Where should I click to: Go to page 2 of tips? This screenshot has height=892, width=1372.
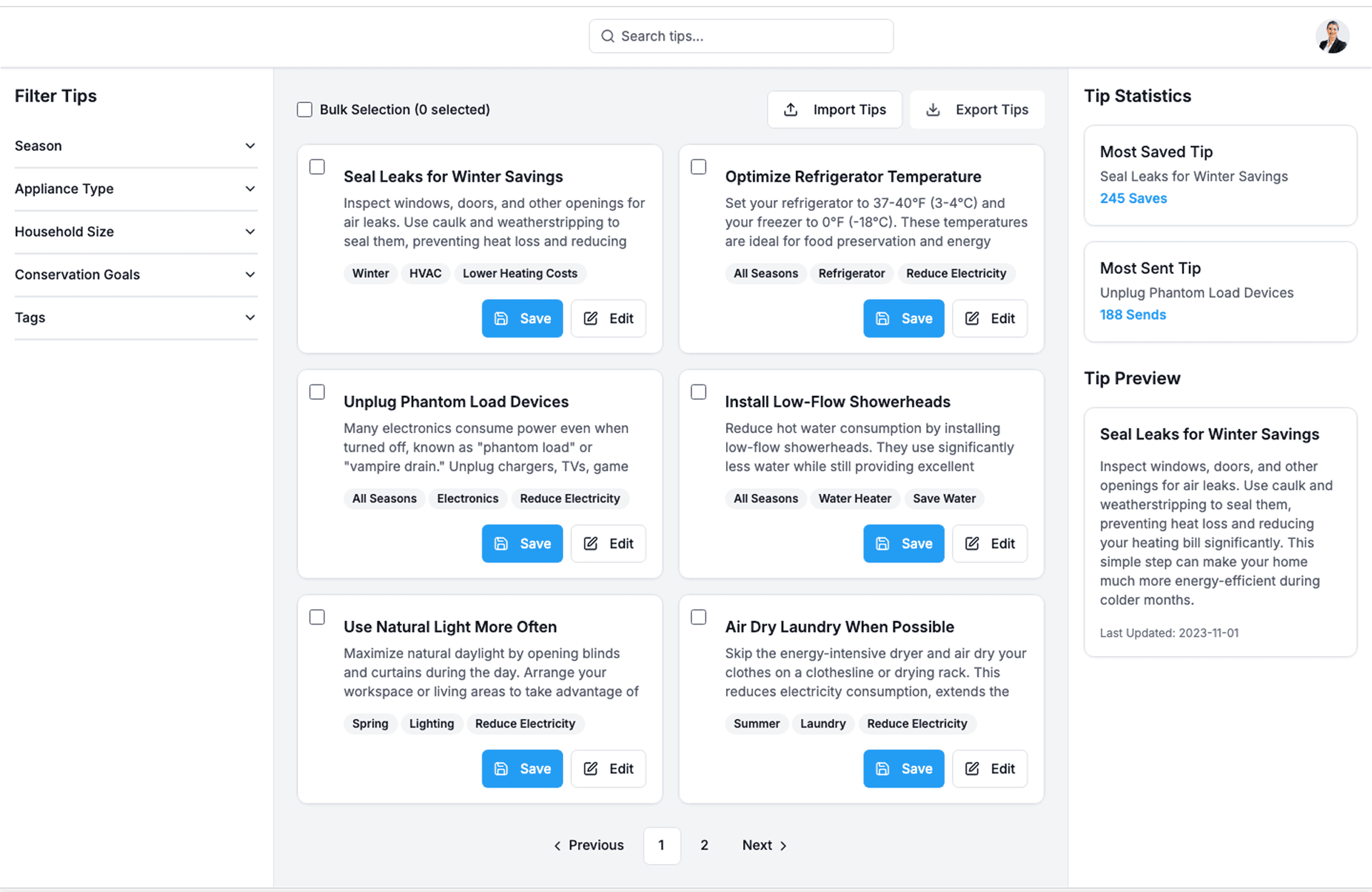(x=704, y=846)
